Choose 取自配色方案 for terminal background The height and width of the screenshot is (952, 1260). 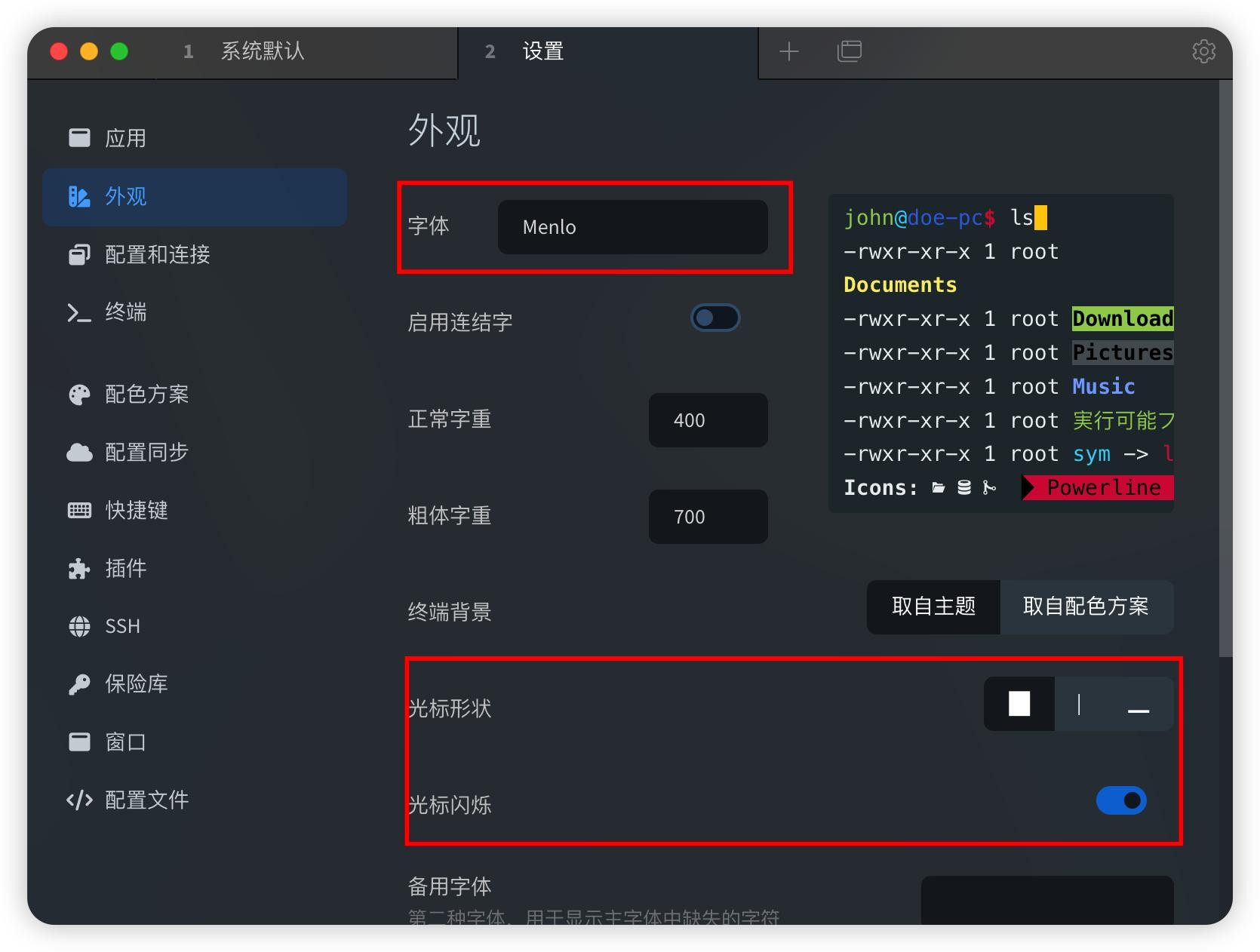click(x=1086, y=607)
